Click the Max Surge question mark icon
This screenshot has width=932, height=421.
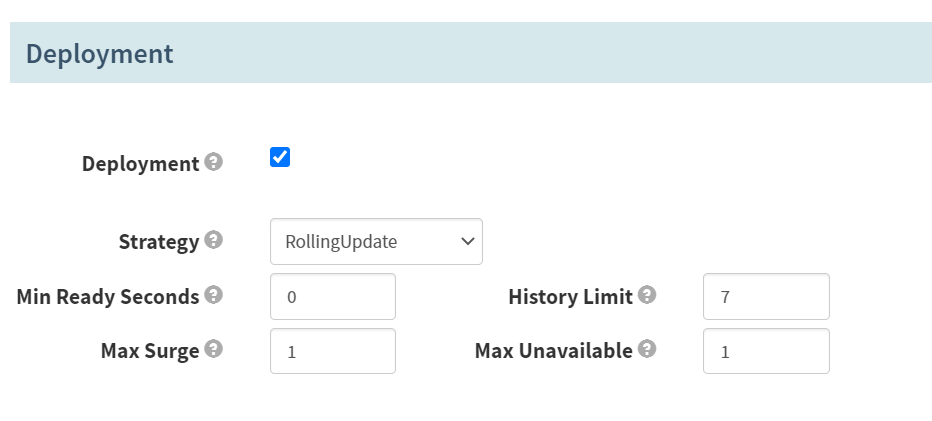click(x=213, y=349)
